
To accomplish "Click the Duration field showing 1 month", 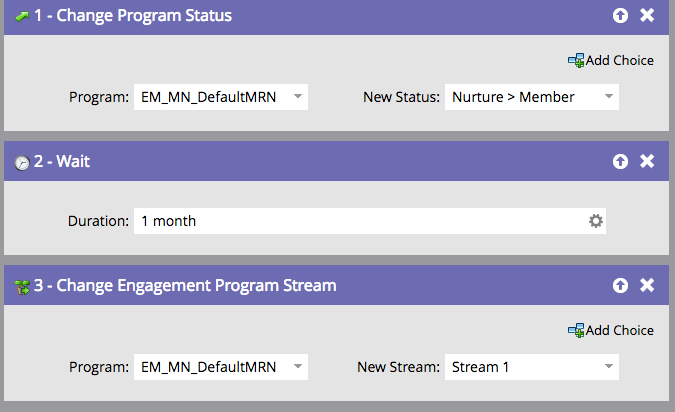I will coord(360,221).
